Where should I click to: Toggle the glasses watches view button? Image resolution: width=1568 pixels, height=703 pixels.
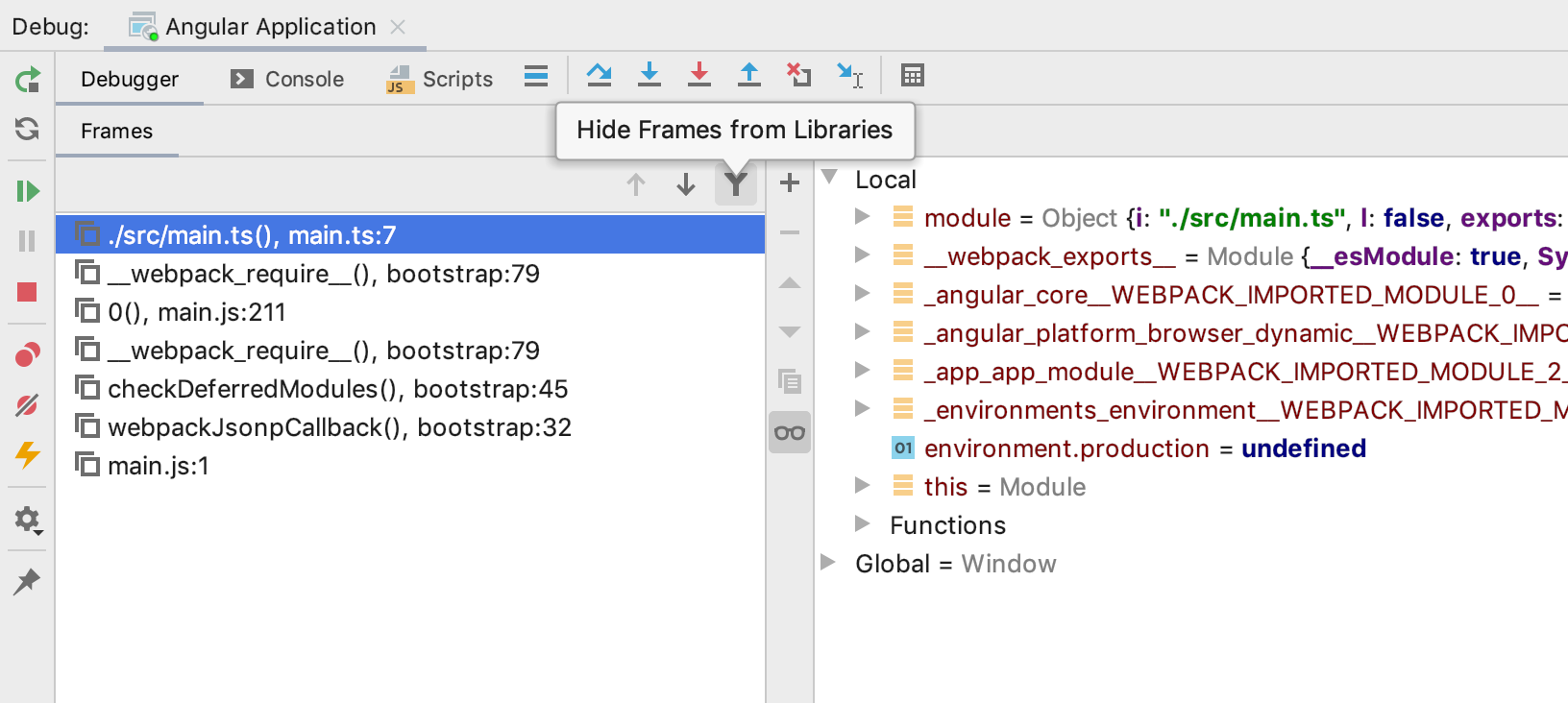[x=790, y=433]
